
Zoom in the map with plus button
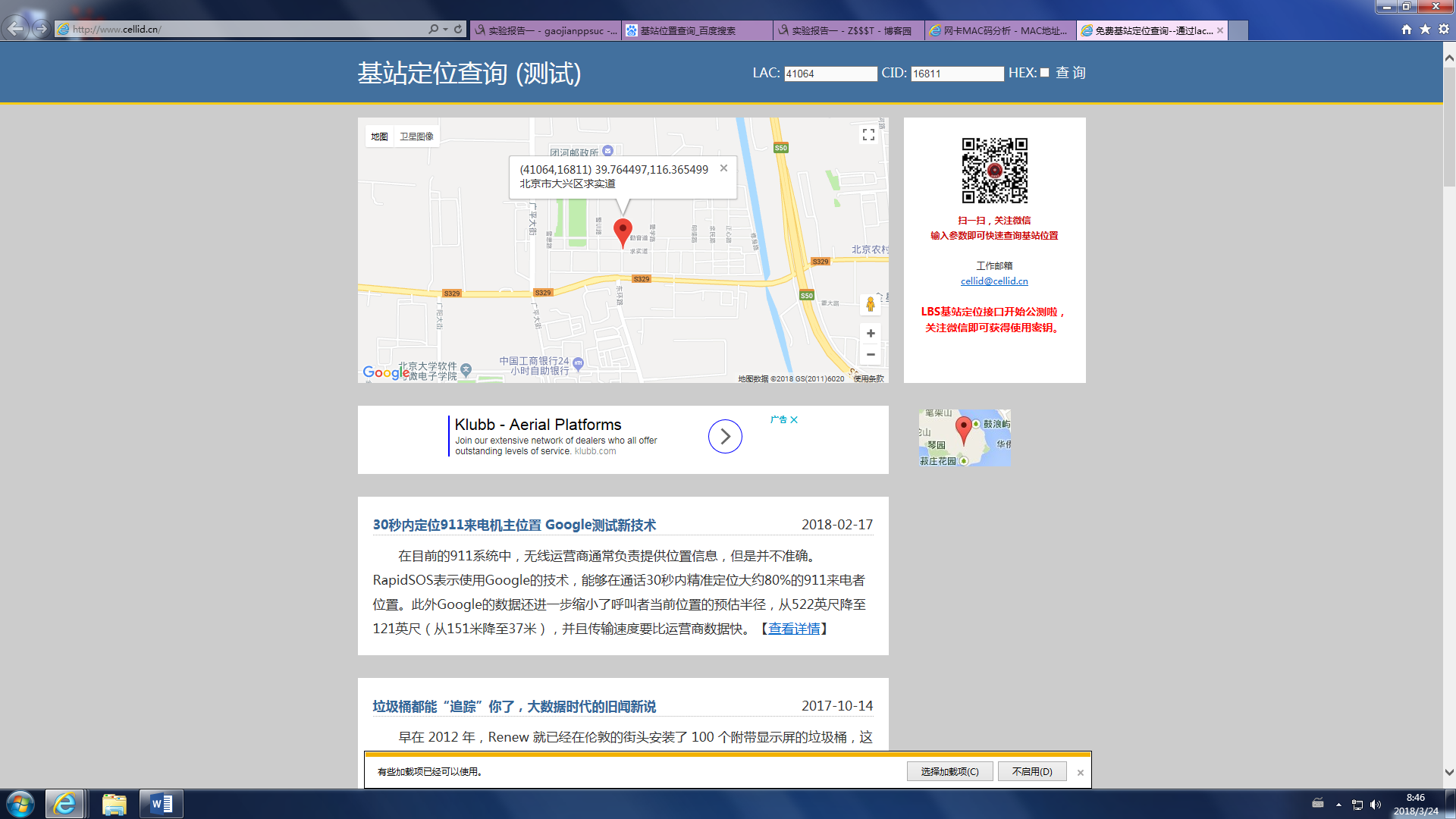(871, 333)
